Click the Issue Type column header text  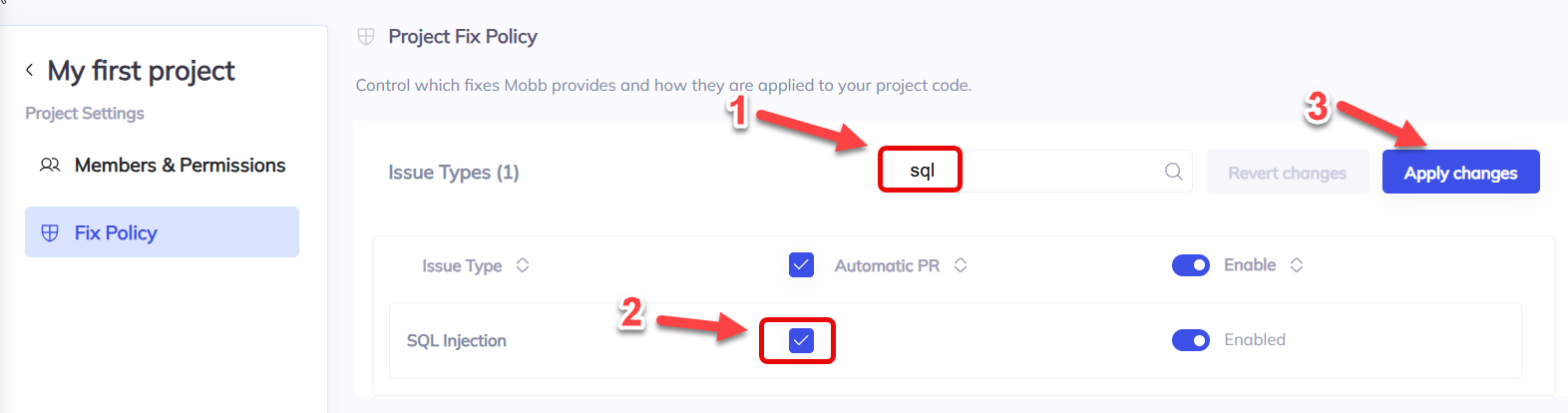click(462, 266)
